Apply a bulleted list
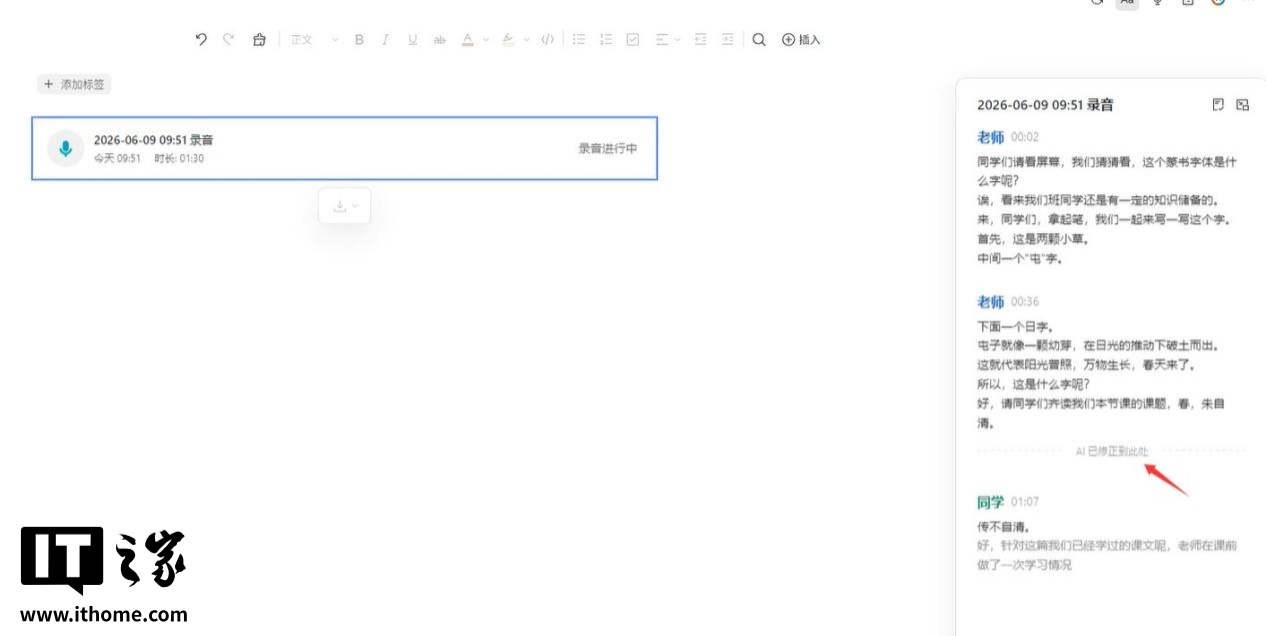Screen dimensions: 1266x636 (x=578, y=40)
